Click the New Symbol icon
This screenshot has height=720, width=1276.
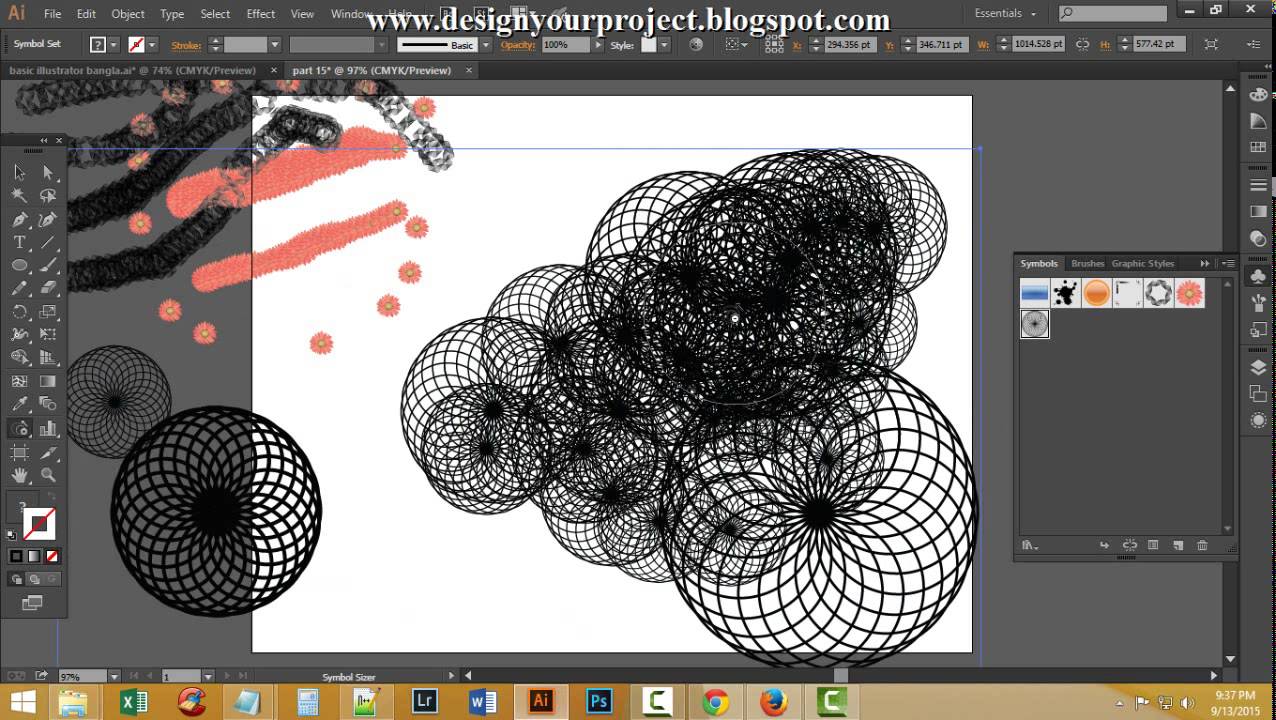click(x=1178, y=545)
